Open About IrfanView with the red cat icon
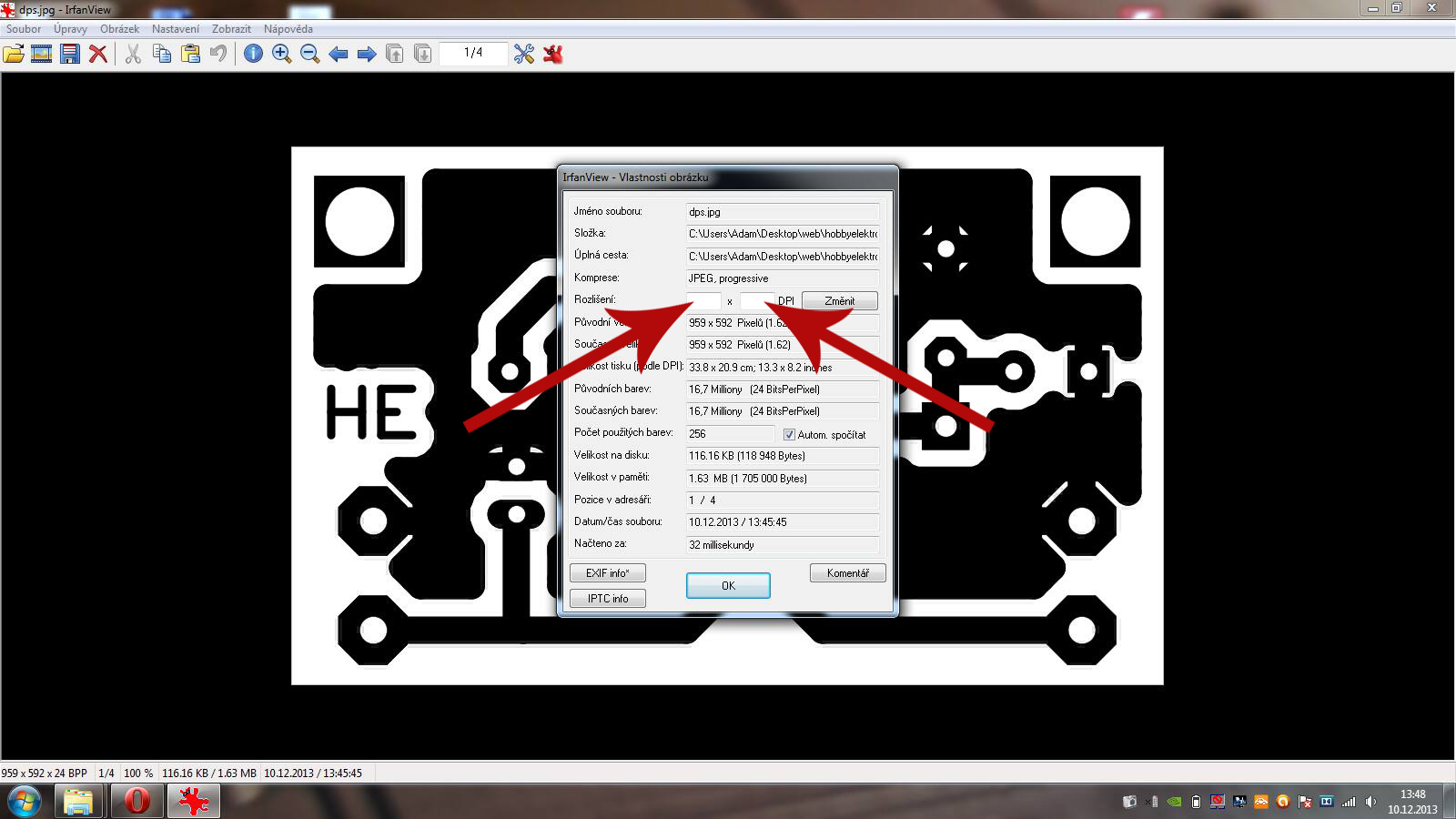1456x819 pixels. 552,54
